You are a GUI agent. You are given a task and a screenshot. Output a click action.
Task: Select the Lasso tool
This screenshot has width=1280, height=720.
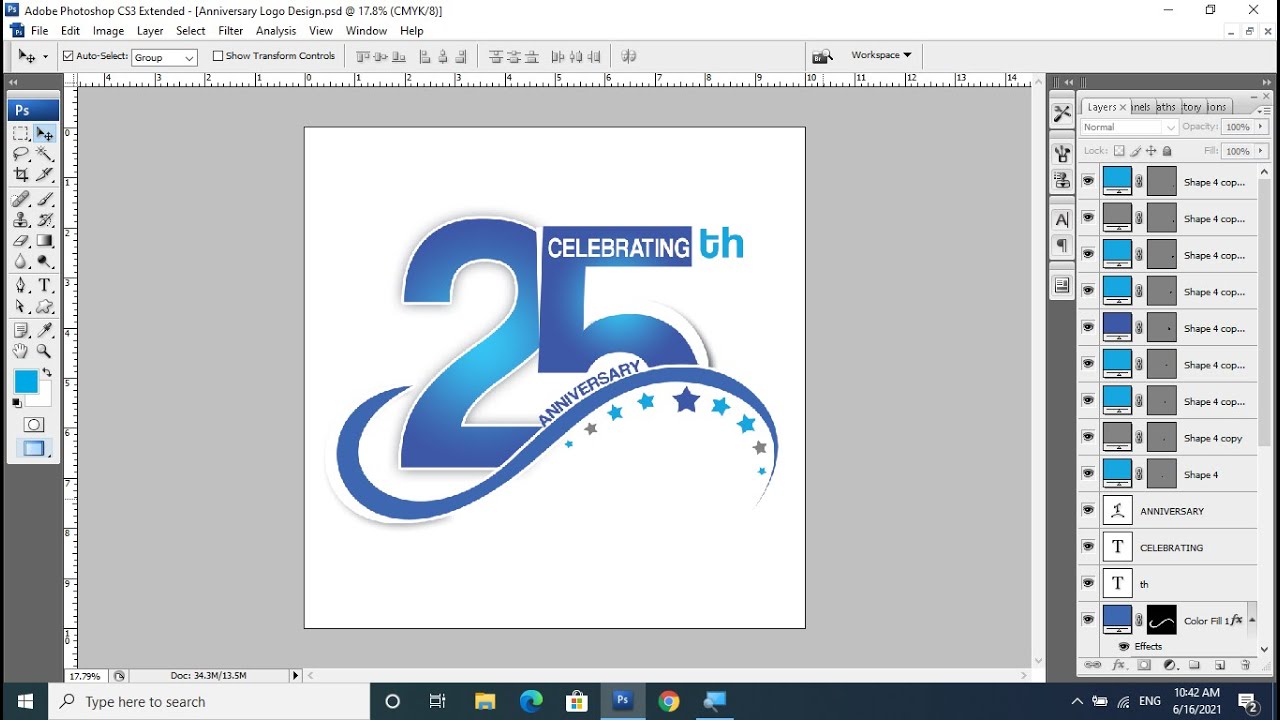21,154
